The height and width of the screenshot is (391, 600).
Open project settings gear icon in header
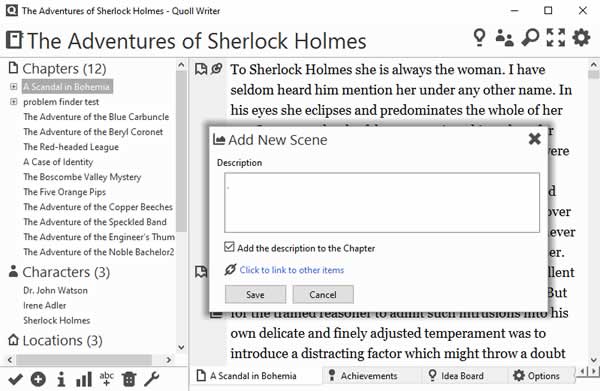click(x=581, y=37)
